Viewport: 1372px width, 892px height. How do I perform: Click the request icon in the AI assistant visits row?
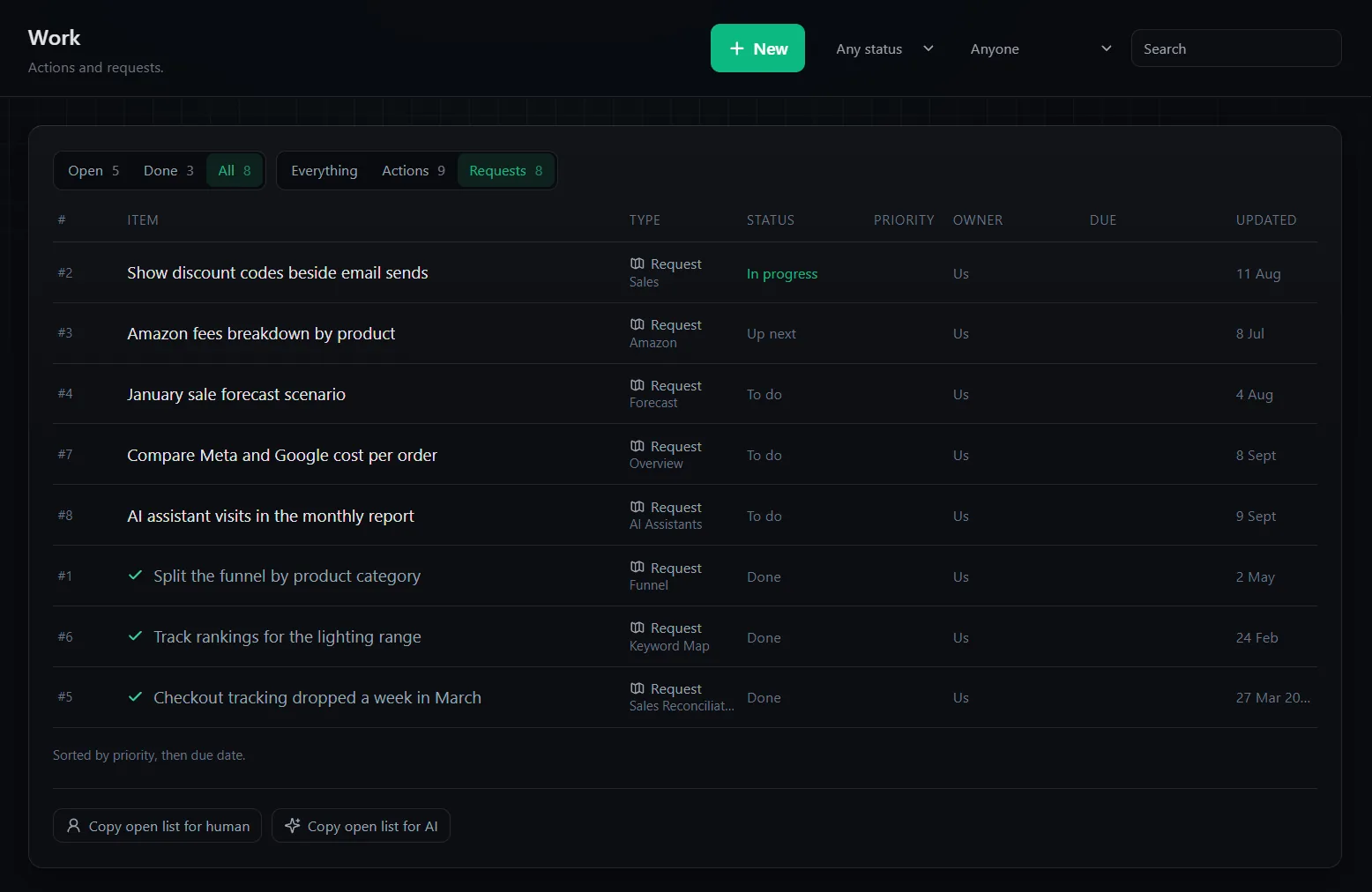637,507
